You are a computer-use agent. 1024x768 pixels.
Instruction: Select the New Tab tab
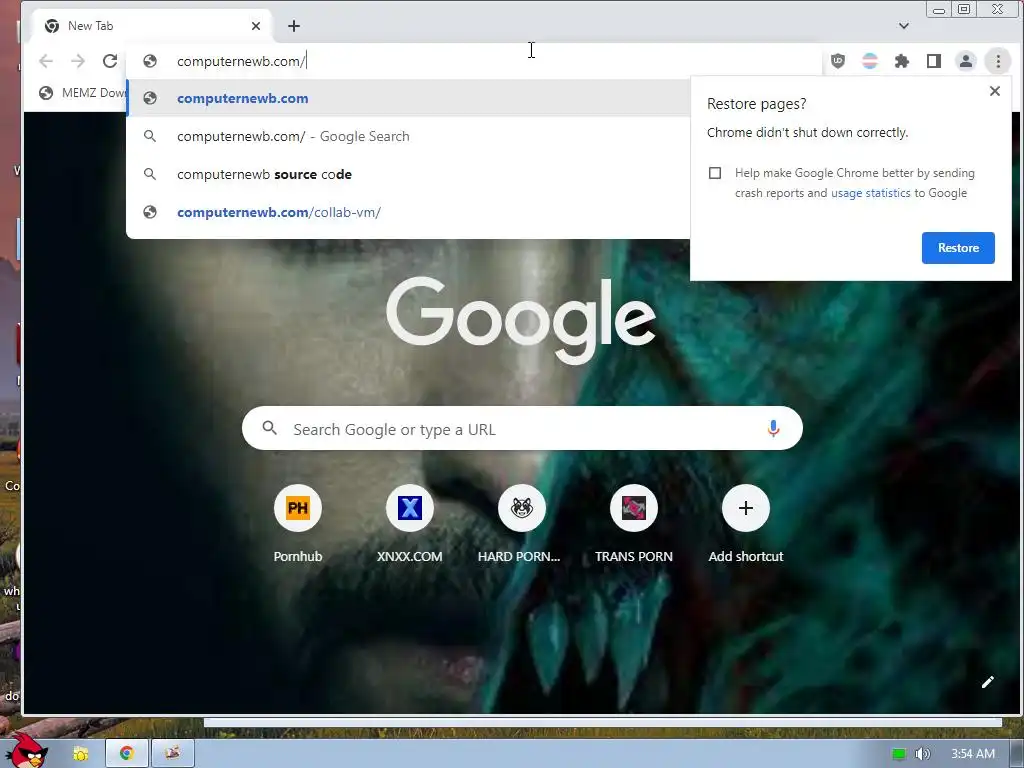tap(152, 26)
